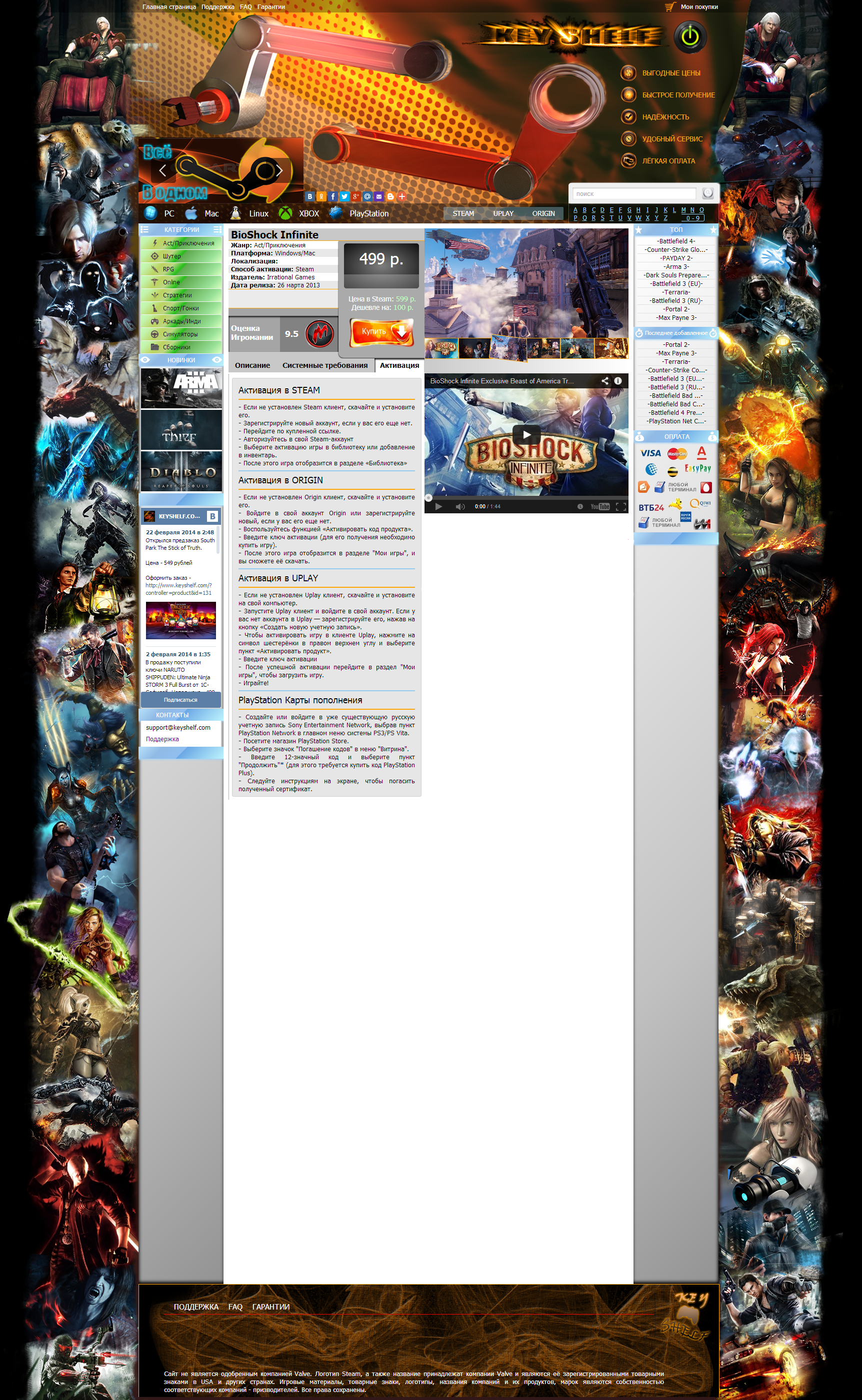Screen dimensions: 862x1400
Task: Open PAYDAY 2 in the ТОП list
Action: (x=676, y=258)
